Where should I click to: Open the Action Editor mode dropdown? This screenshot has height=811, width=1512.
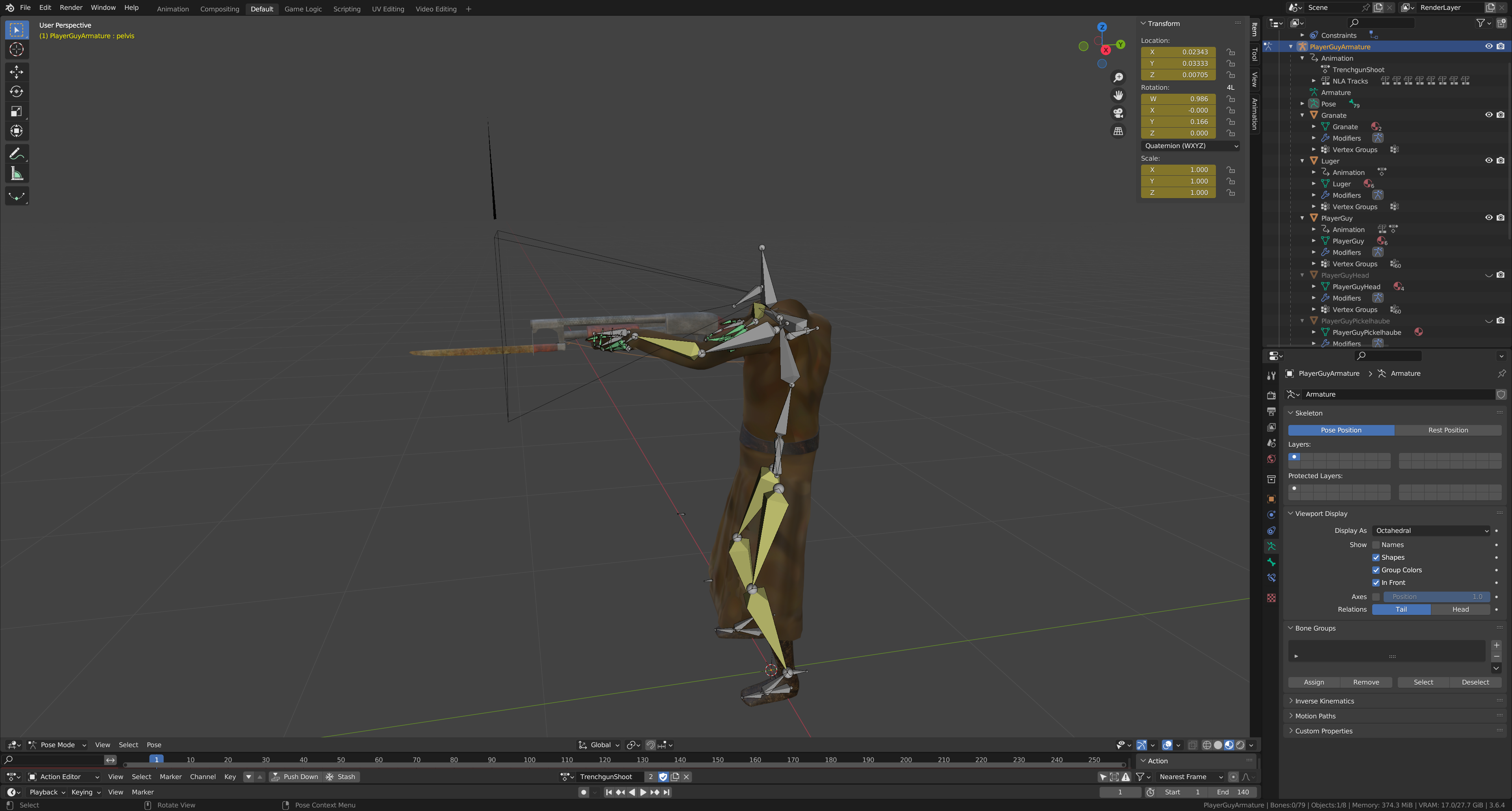(64, 777)
